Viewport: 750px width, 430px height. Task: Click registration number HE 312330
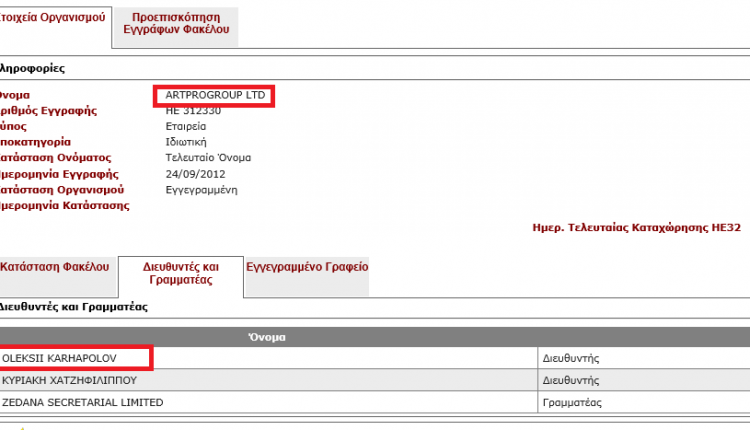click(193, 111)
